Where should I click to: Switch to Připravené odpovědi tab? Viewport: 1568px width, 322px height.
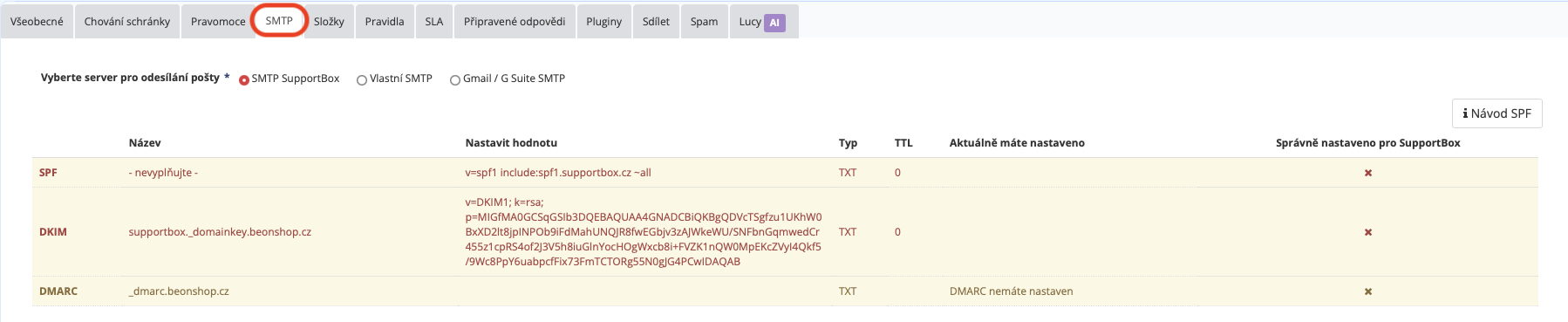pos(515,22)
